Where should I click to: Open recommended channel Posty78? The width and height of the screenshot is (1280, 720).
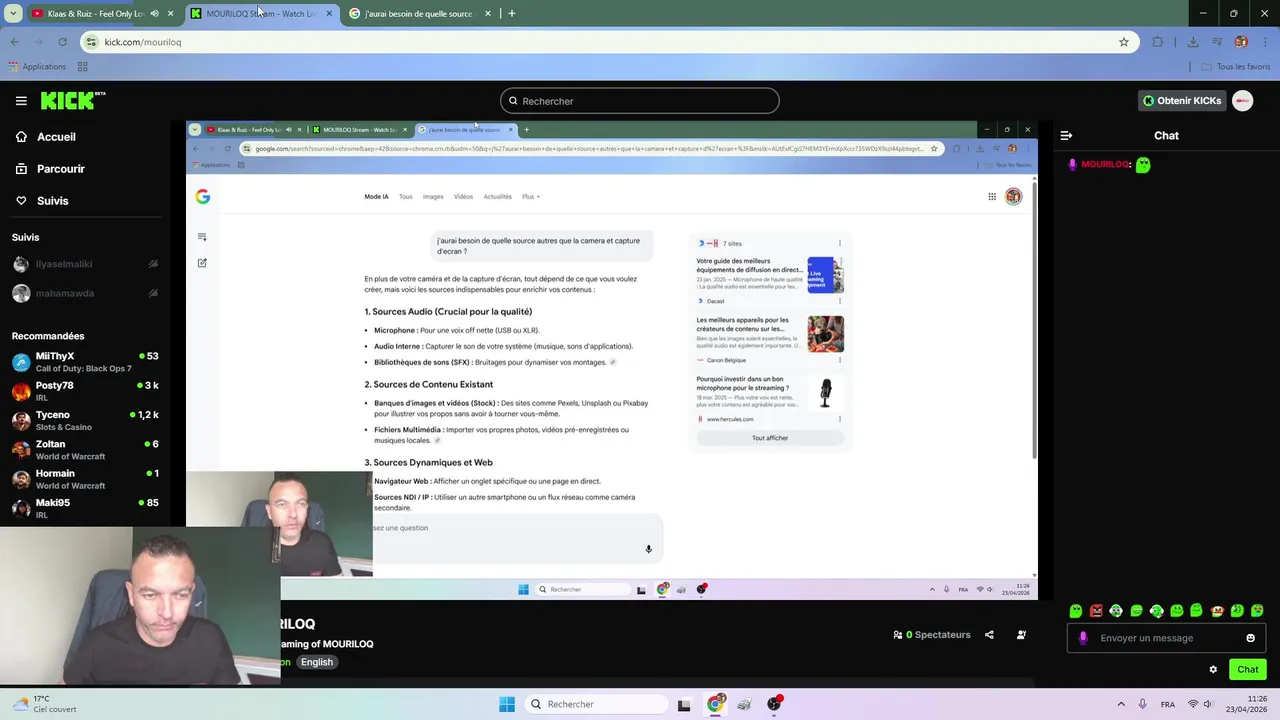(x=85, y=391)
